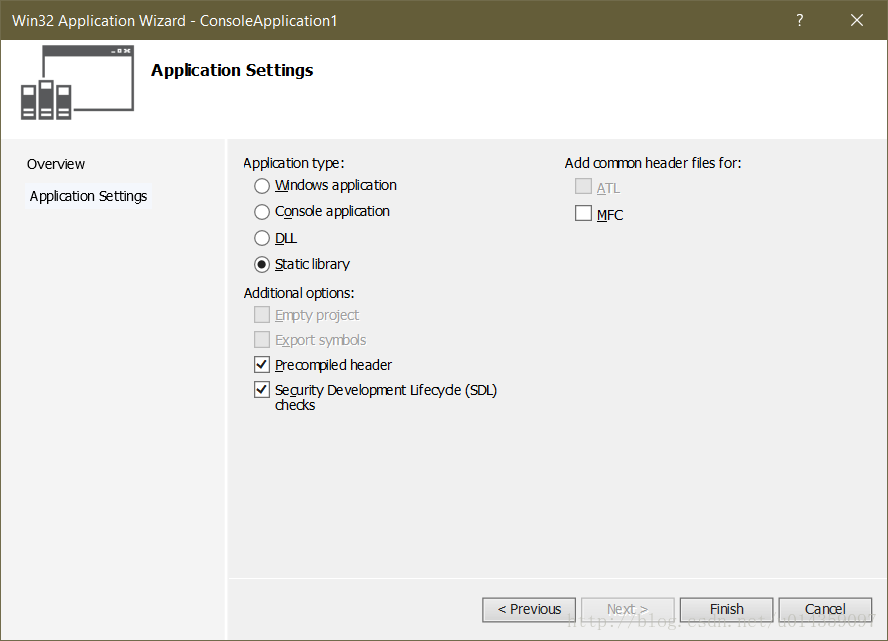Select the Windows application radio button
The width and height of the screenshot is (888, 641).
click(x=262, y=186)
